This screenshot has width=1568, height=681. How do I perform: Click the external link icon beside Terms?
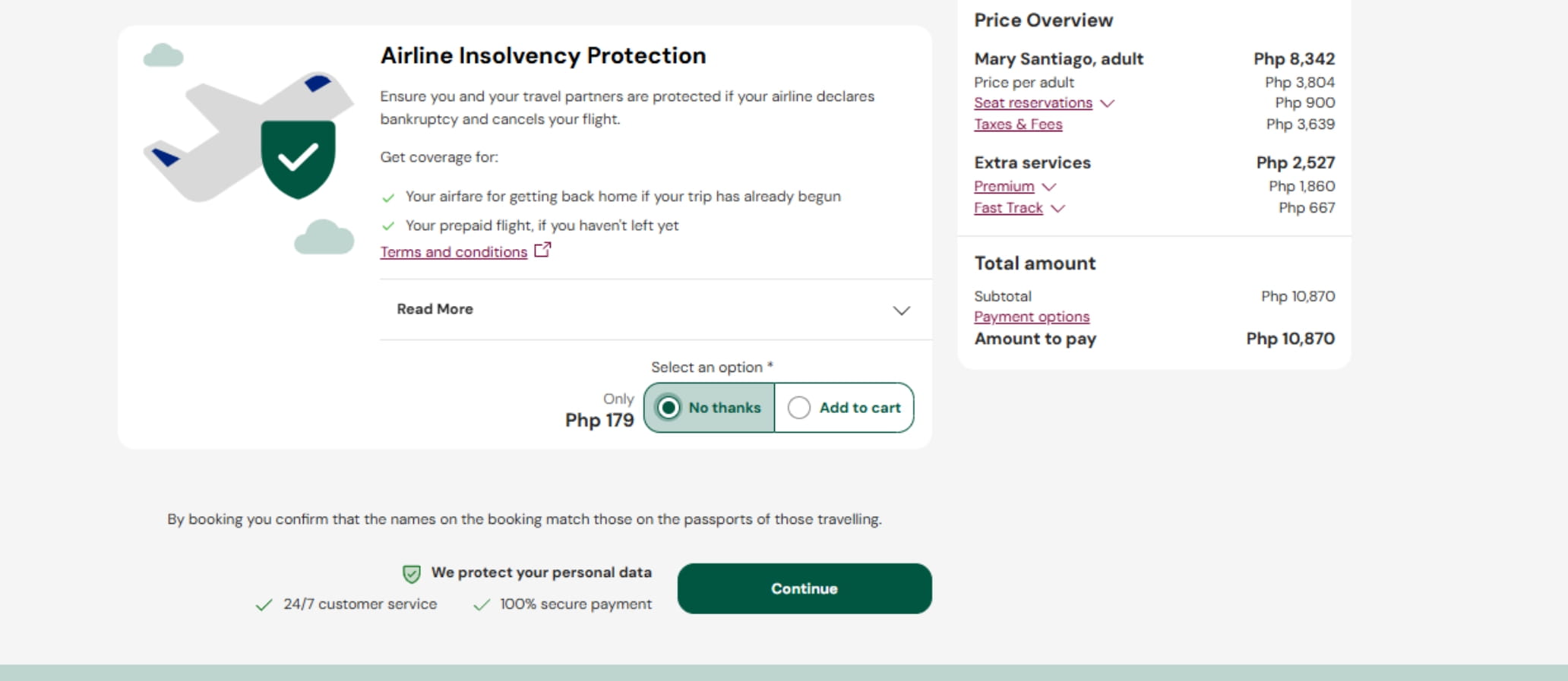click(x=542, y=250)
